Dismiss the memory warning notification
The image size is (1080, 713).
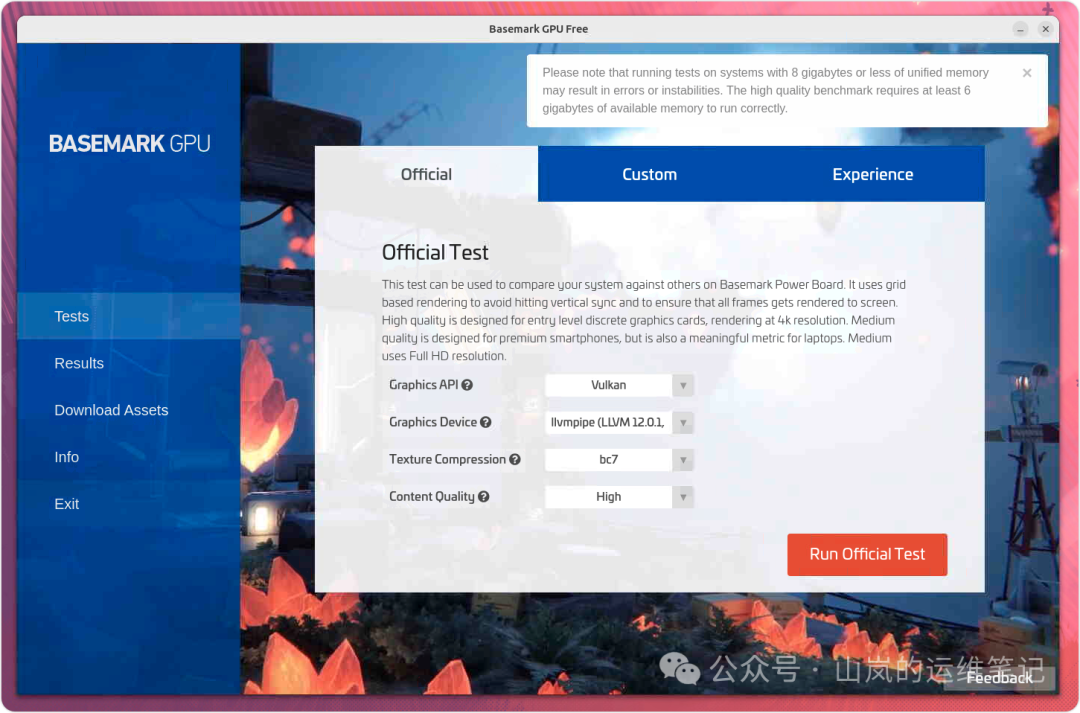tap(1027, 73)
